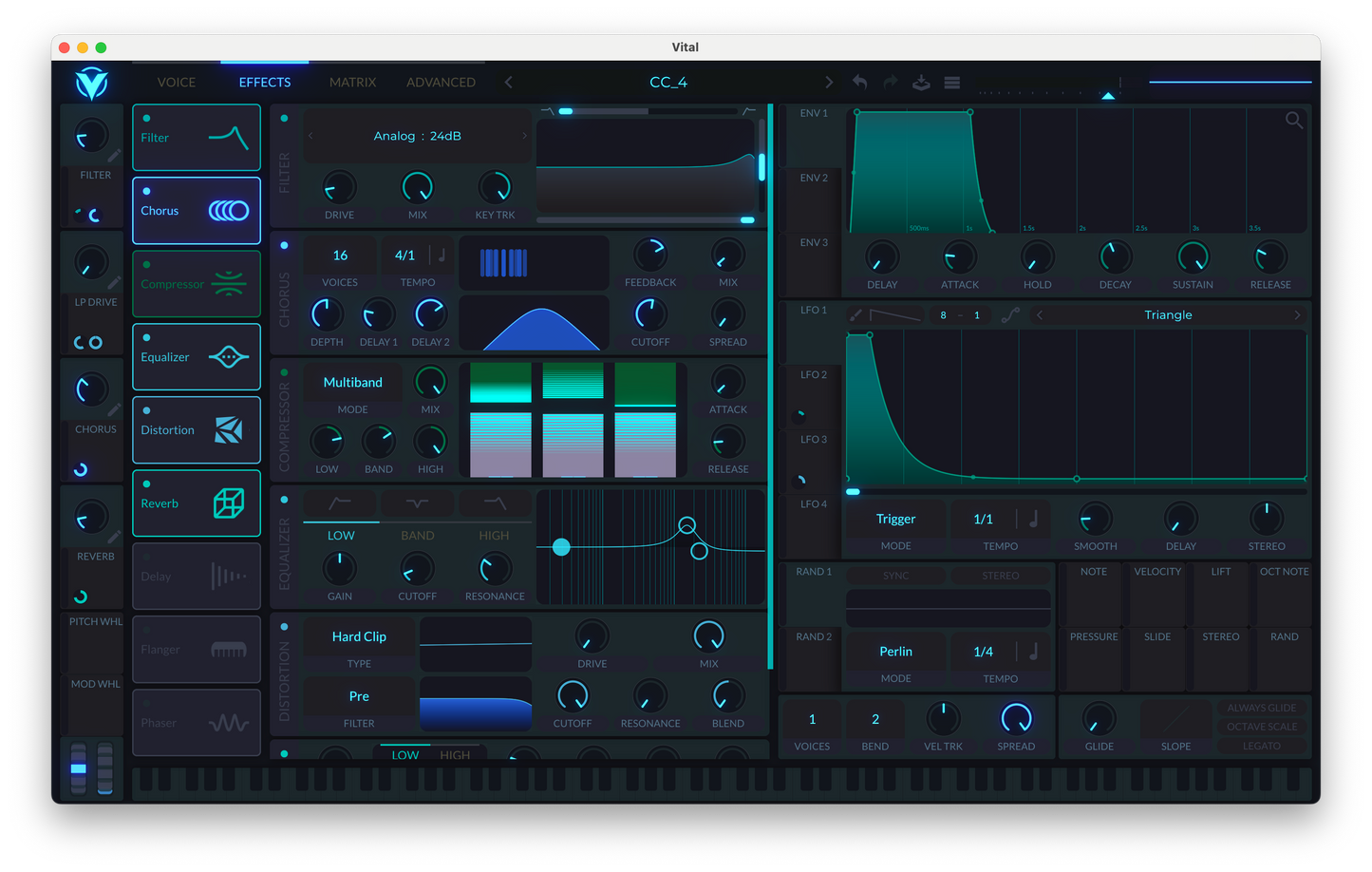The image size is (1372, 872).
Task: Select the equalizer high shelf shape icon
Action: (x=494, y=502)
